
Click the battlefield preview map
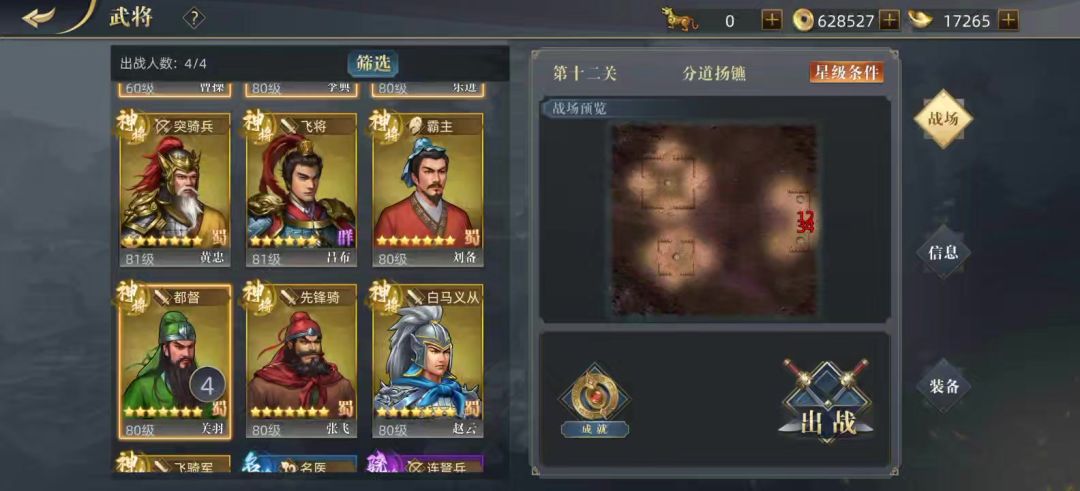(x=714, y=220)
